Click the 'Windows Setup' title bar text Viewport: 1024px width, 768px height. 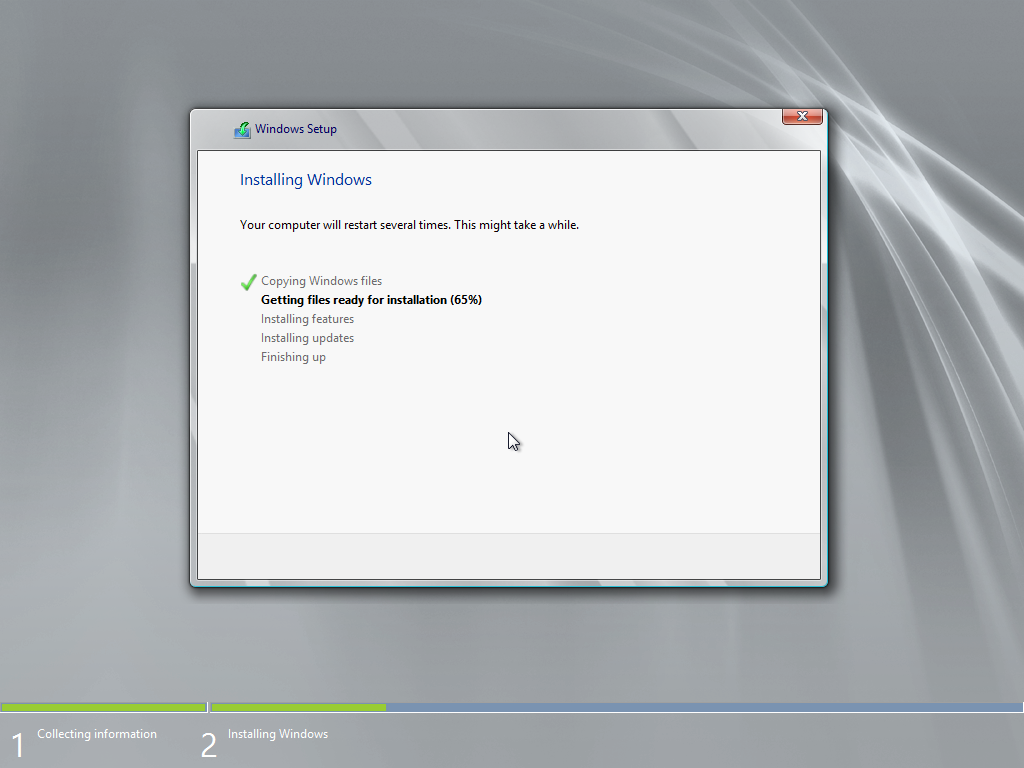[296, 129]
